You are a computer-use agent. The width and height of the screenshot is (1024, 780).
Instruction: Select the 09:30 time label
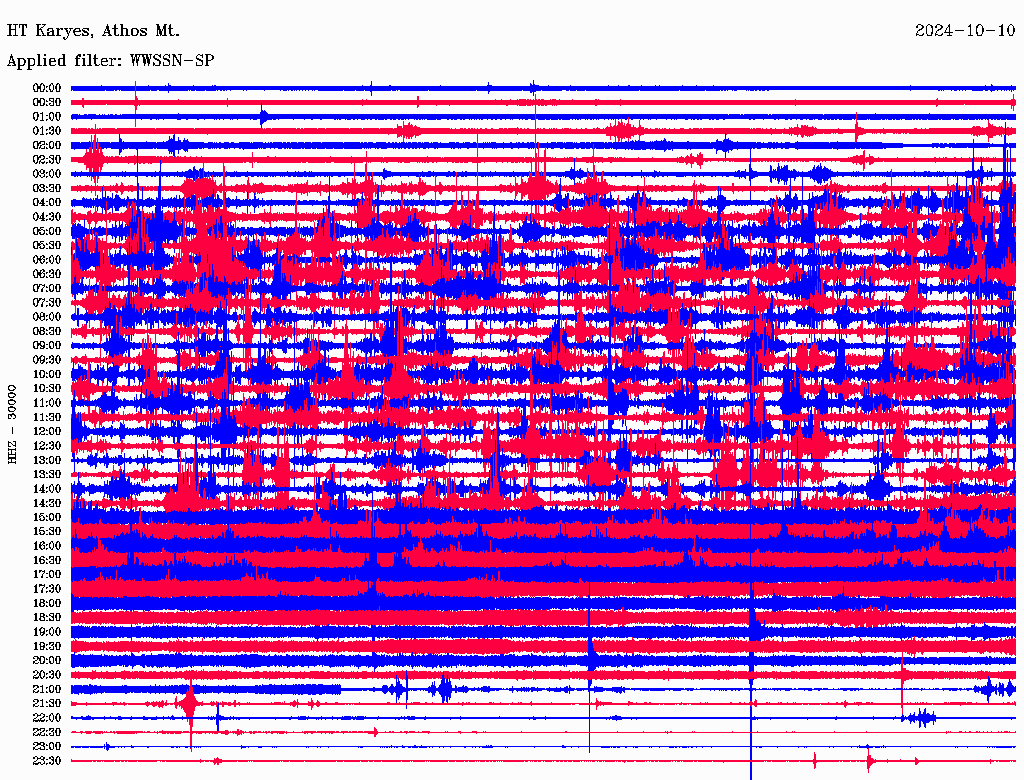[47, 360]
